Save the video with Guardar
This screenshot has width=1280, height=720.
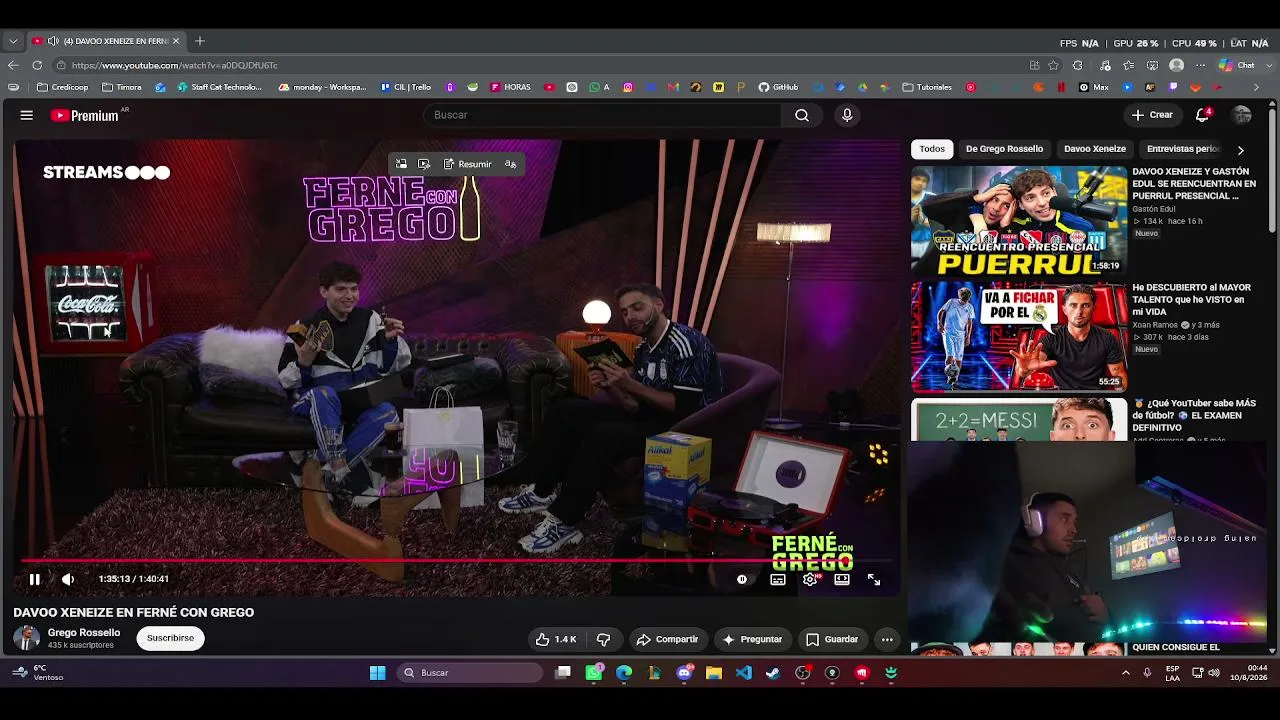[833, 639]
